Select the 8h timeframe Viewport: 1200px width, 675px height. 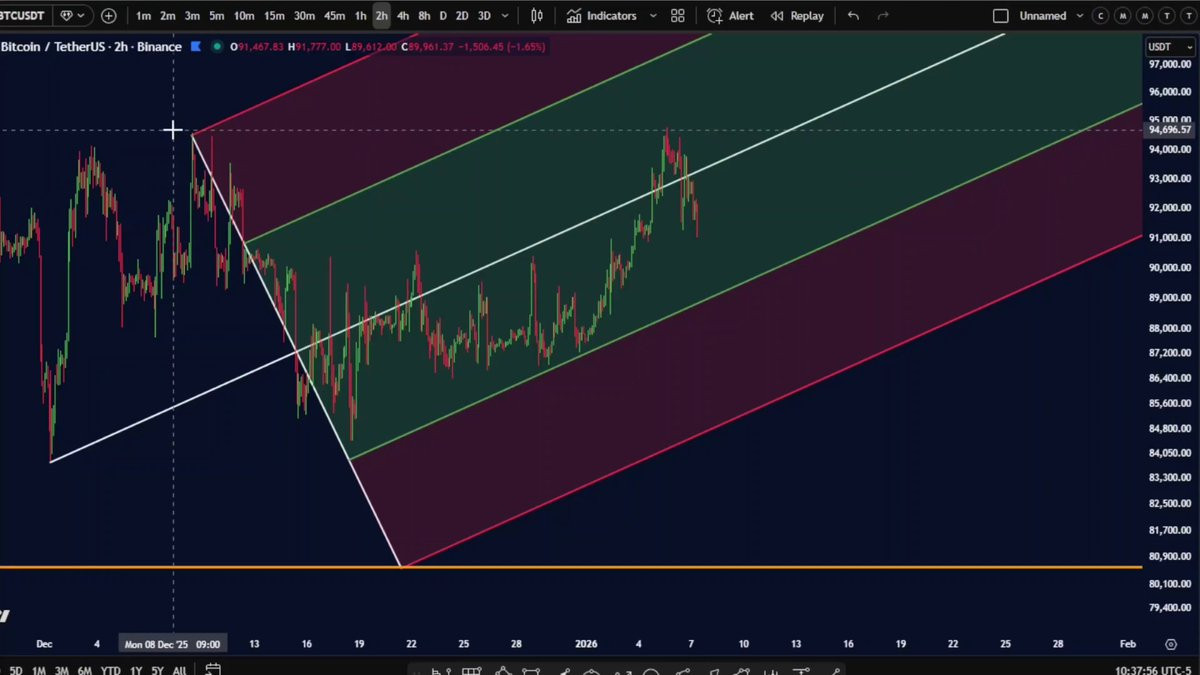click(424, 16)
